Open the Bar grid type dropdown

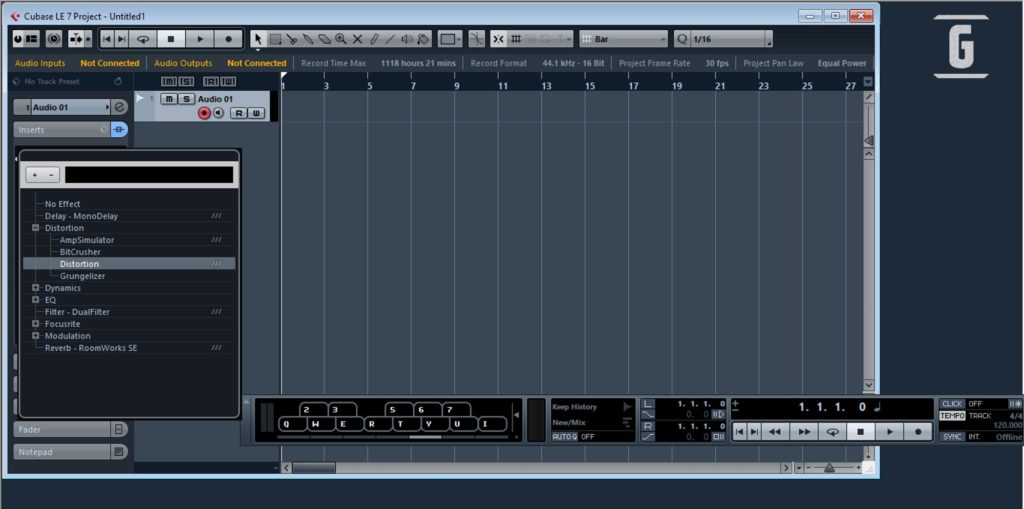[x=624, y=39]
